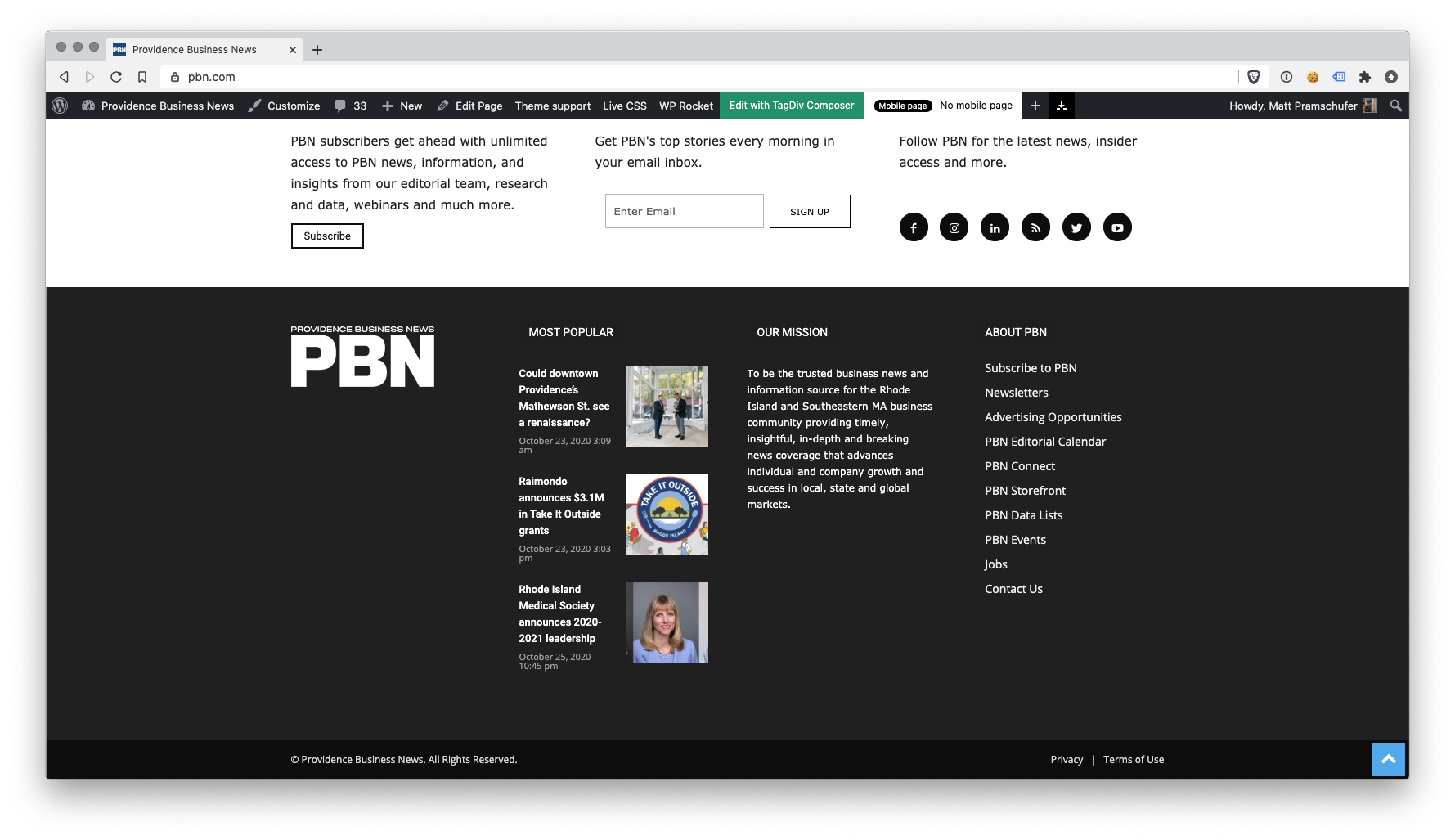Open Rhode Island Medical Society article
This screenshot has width=1455, height=840.
click(560, 614)
